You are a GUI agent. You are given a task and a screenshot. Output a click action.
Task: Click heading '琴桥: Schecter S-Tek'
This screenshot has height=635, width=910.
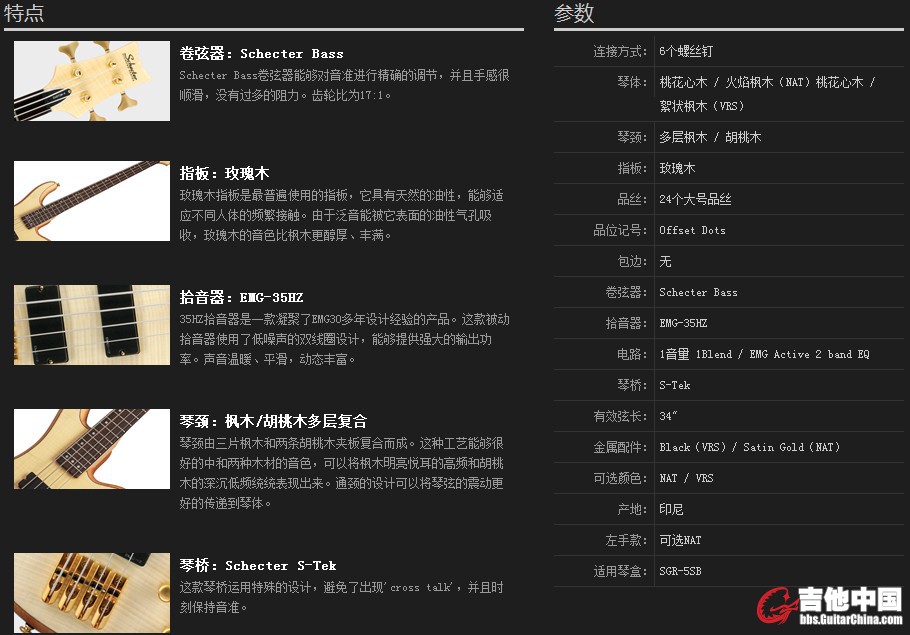[x=258, y=565]
